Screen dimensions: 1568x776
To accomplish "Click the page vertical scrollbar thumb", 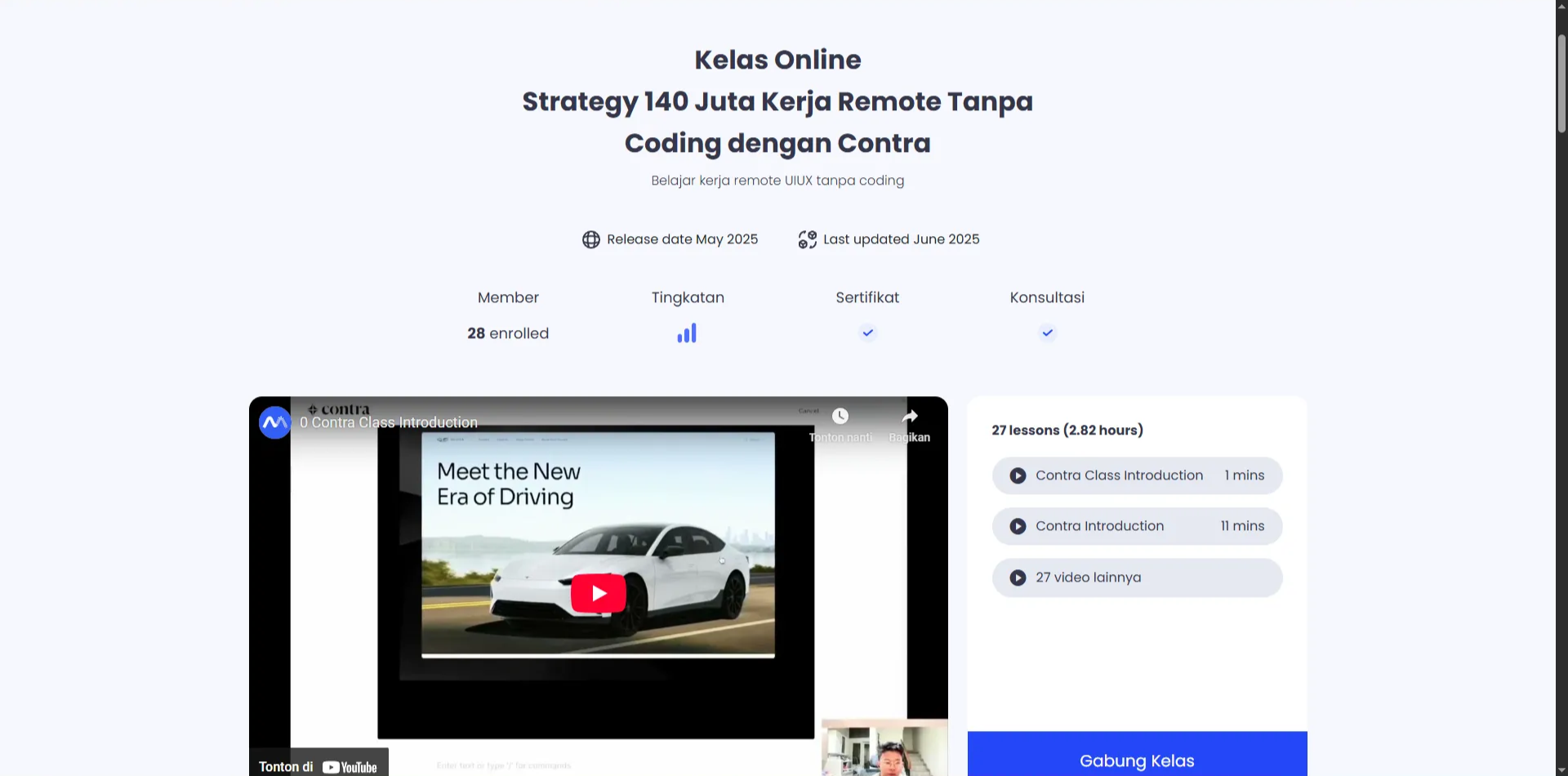I will point(1561,83).
